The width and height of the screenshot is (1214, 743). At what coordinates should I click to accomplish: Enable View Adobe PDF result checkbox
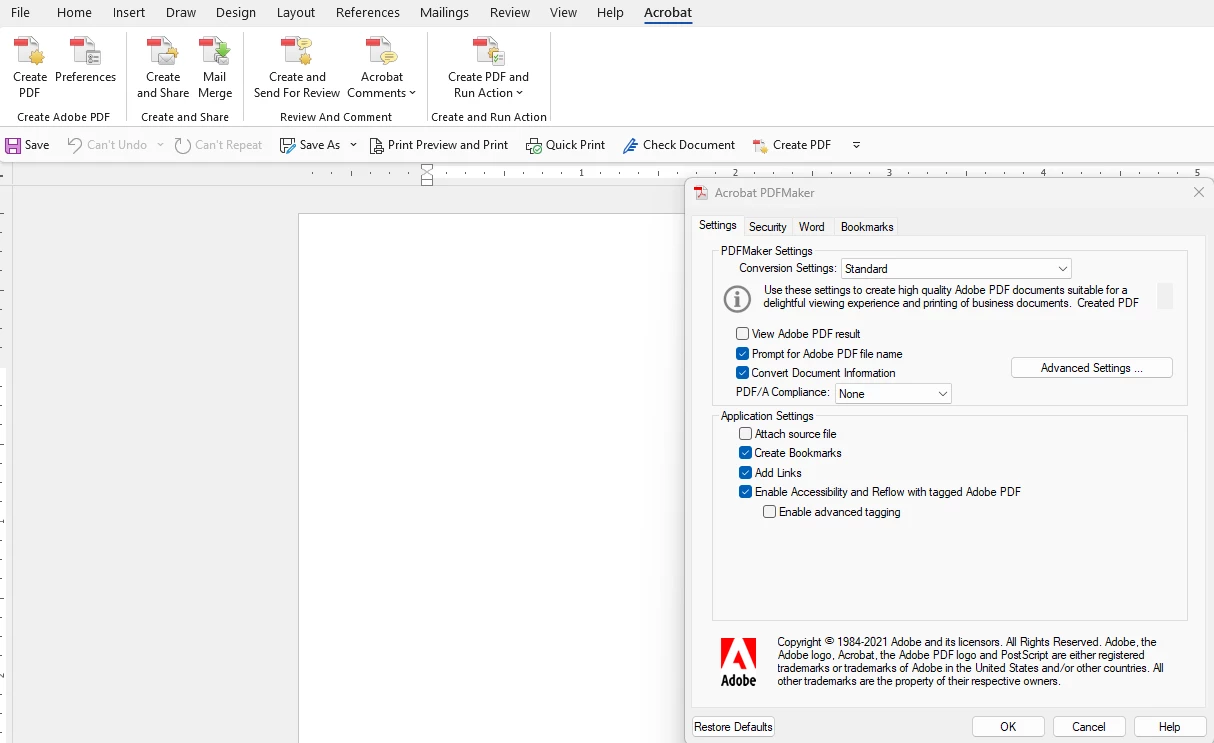click(x=742, y=334)
